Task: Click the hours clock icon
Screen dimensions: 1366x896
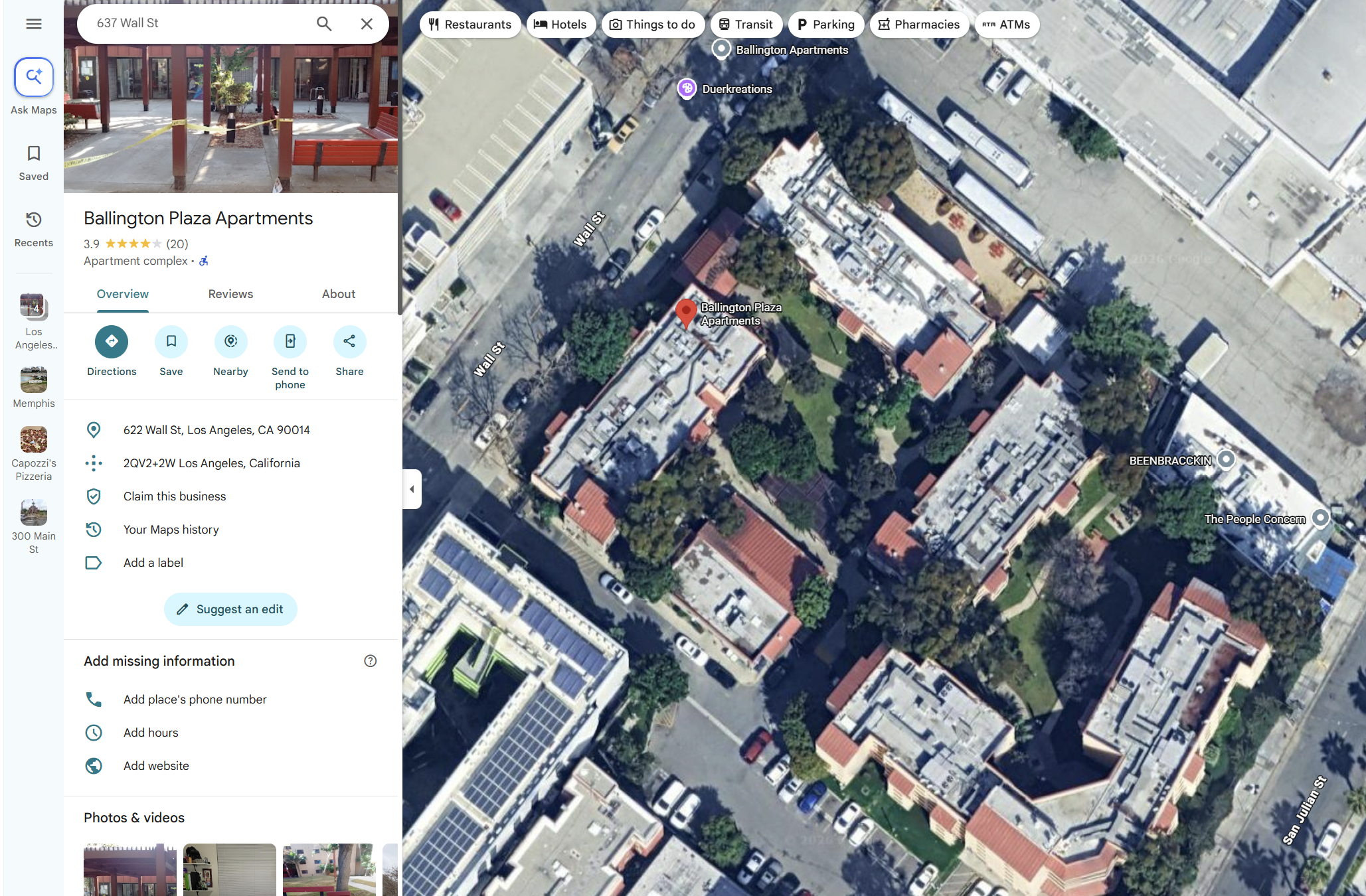Action: coord(94,733)
